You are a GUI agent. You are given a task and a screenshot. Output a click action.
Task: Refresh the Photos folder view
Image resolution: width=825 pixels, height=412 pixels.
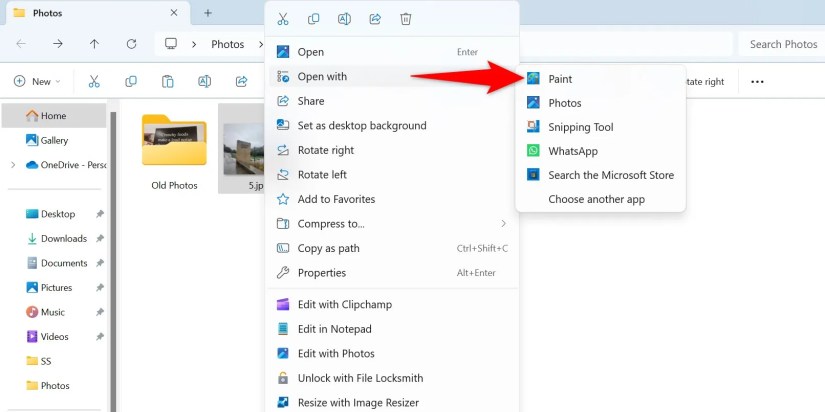pos(131,44)
